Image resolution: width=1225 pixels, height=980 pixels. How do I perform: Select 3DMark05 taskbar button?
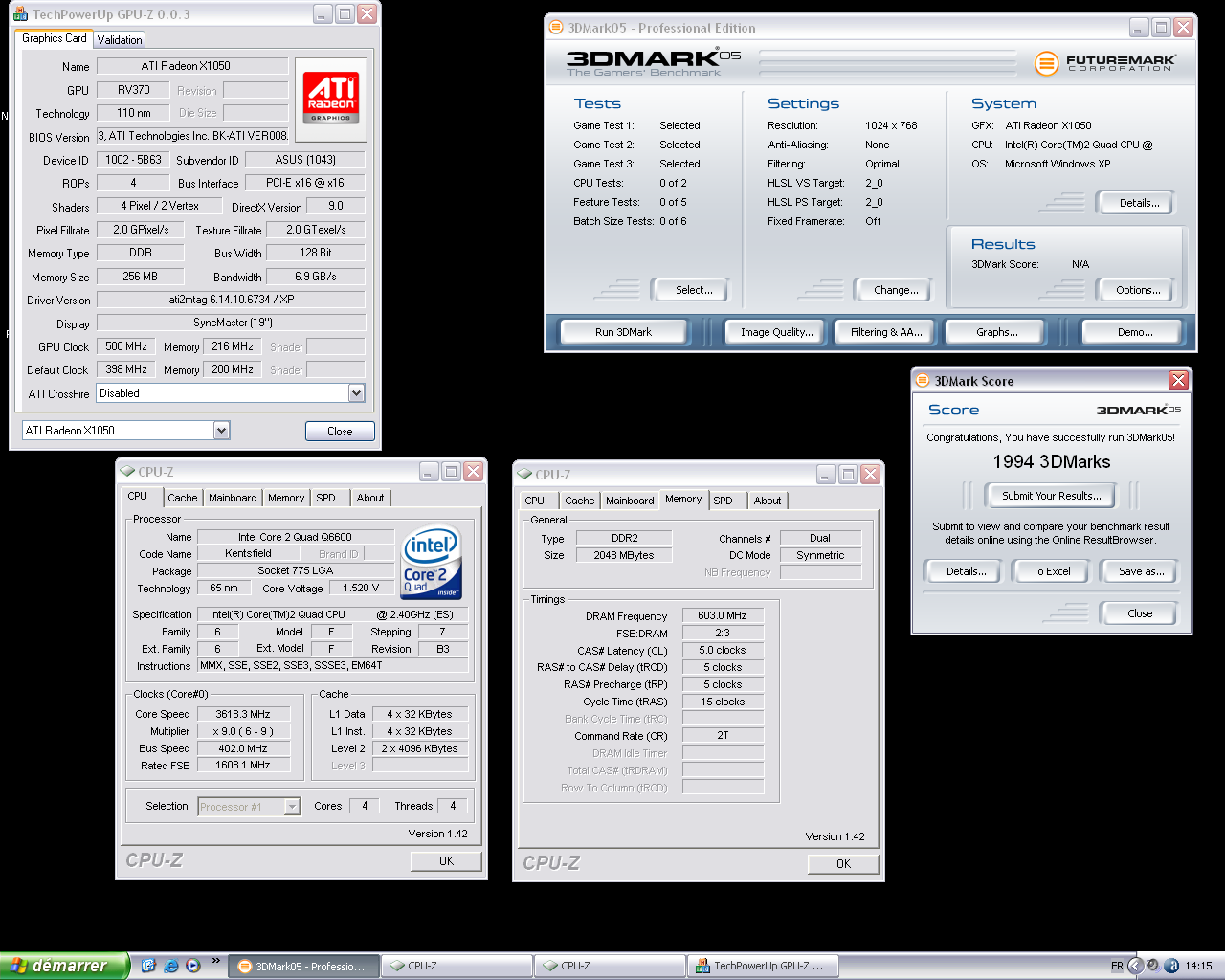point(302,967)
